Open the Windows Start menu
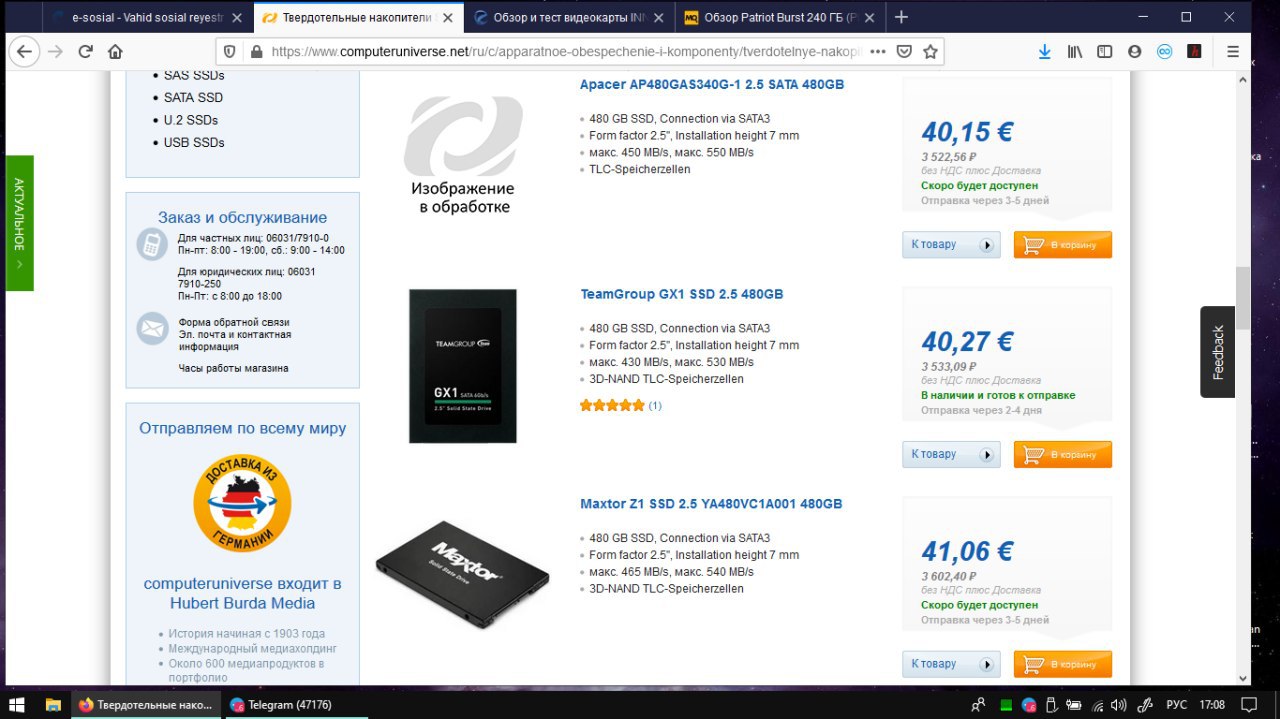This screenshot has width=1280, height=719. click(18, 704)
